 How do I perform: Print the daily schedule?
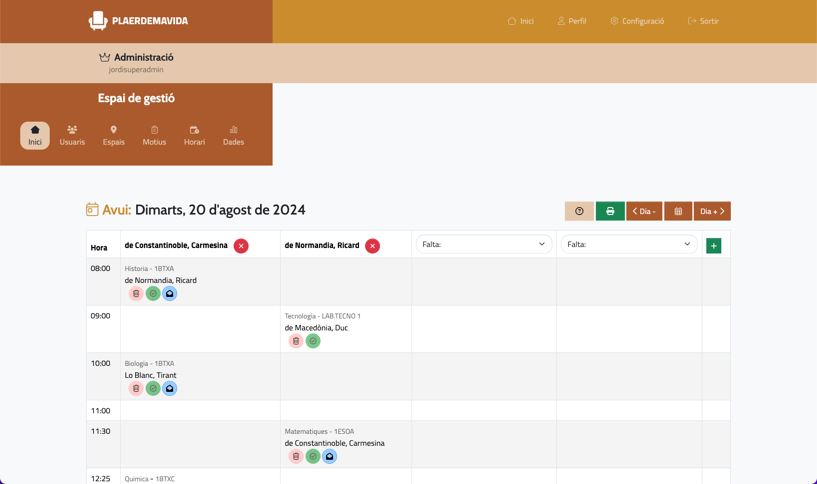point(610,211)
